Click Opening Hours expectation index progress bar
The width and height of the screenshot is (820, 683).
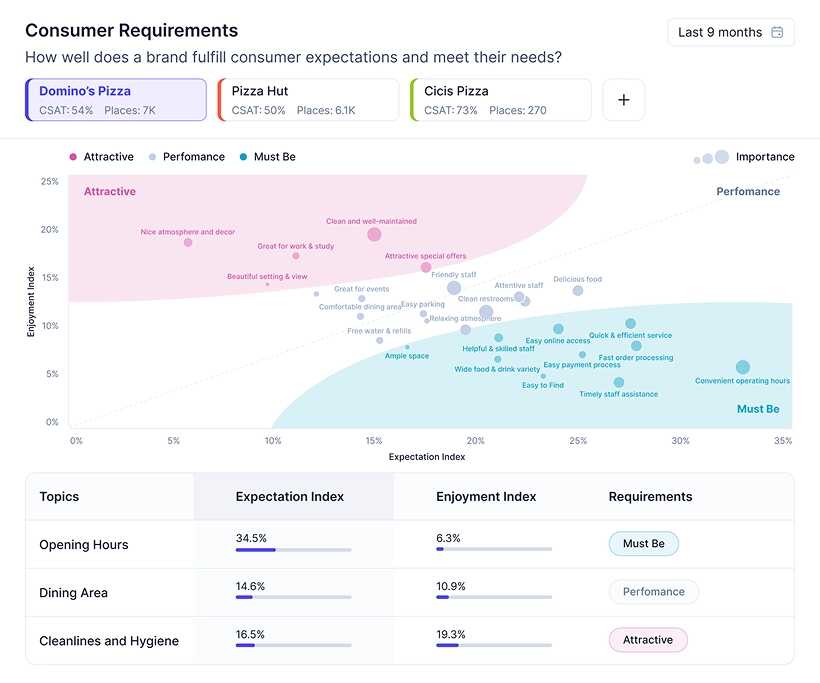(x=293, y=549)
